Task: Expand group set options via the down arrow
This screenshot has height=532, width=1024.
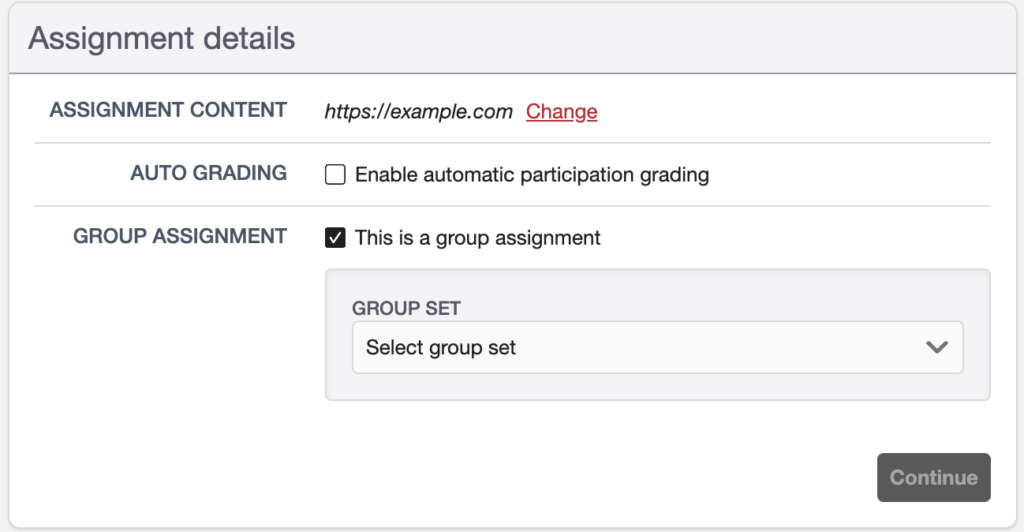Action: 936,347
